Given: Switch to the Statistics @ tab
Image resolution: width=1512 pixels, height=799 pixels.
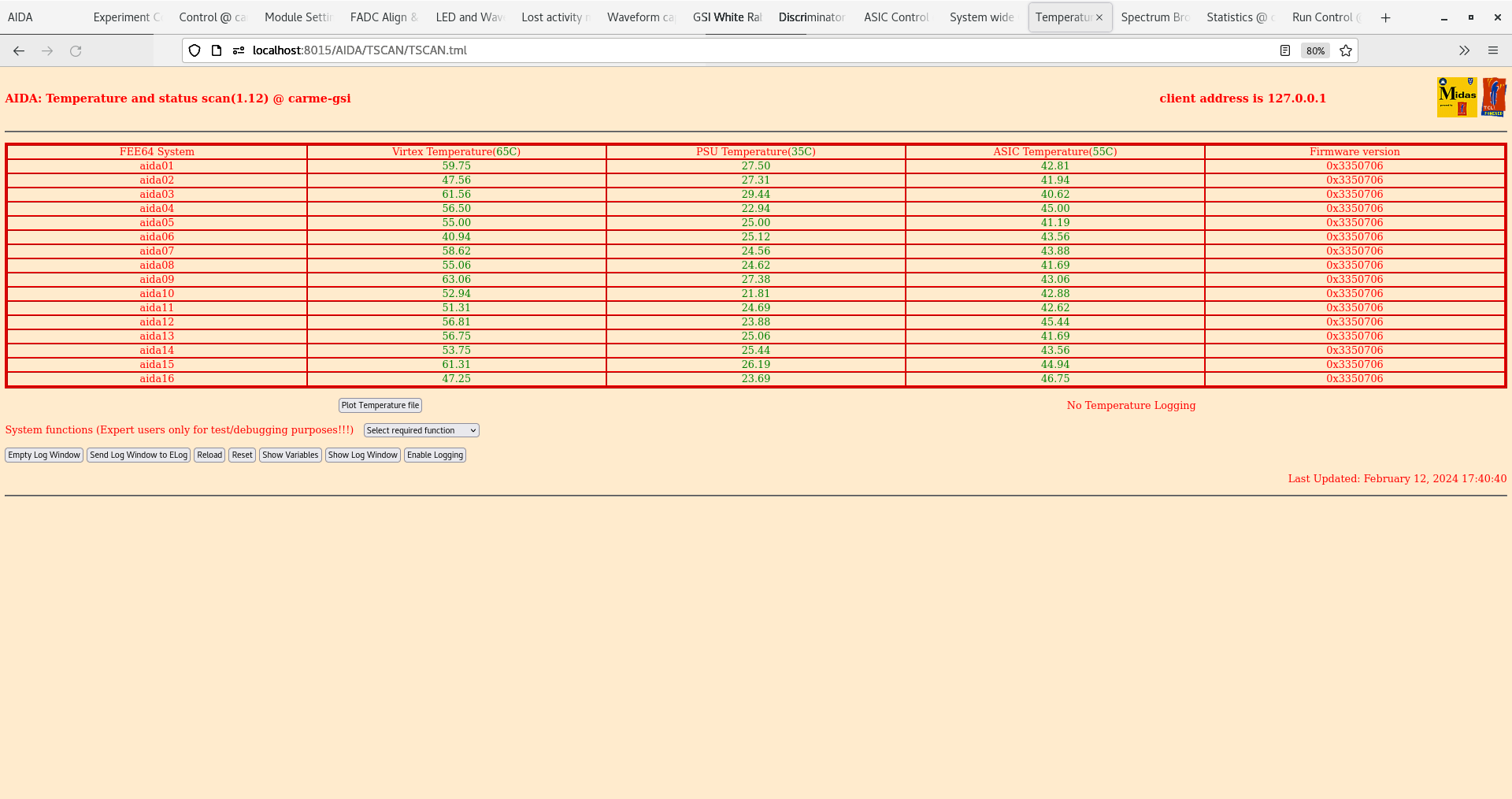Looking at the screenshot, I should (x=1240, y=17).
